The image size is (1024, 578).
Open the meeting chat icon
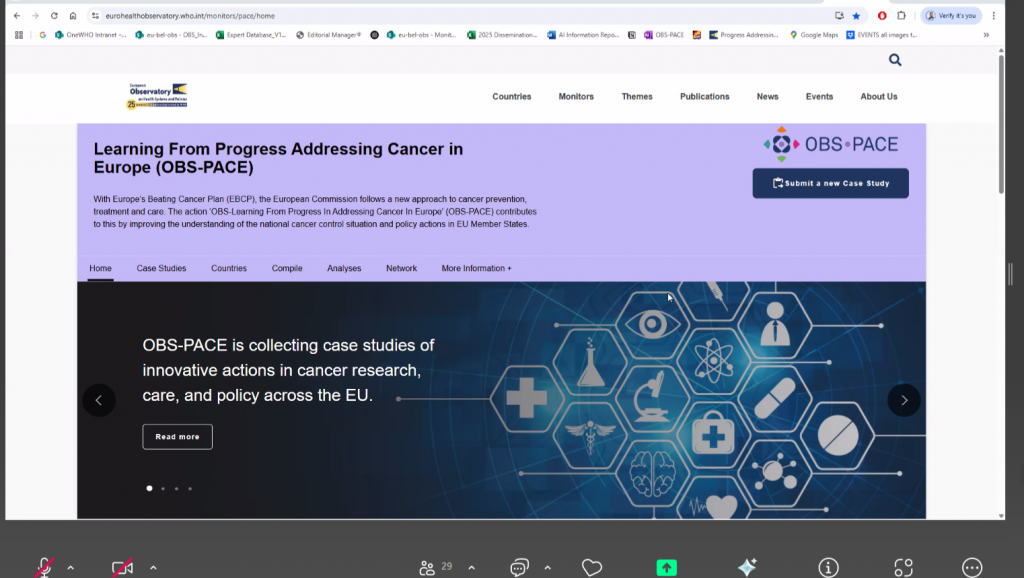[x=519, y=567]
